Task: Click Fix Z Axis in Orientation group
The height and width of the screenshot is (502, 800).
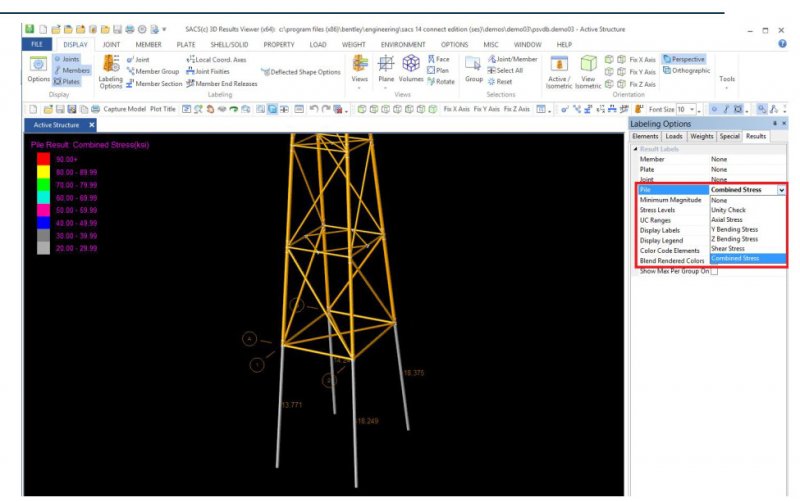Action: point(642,84)
